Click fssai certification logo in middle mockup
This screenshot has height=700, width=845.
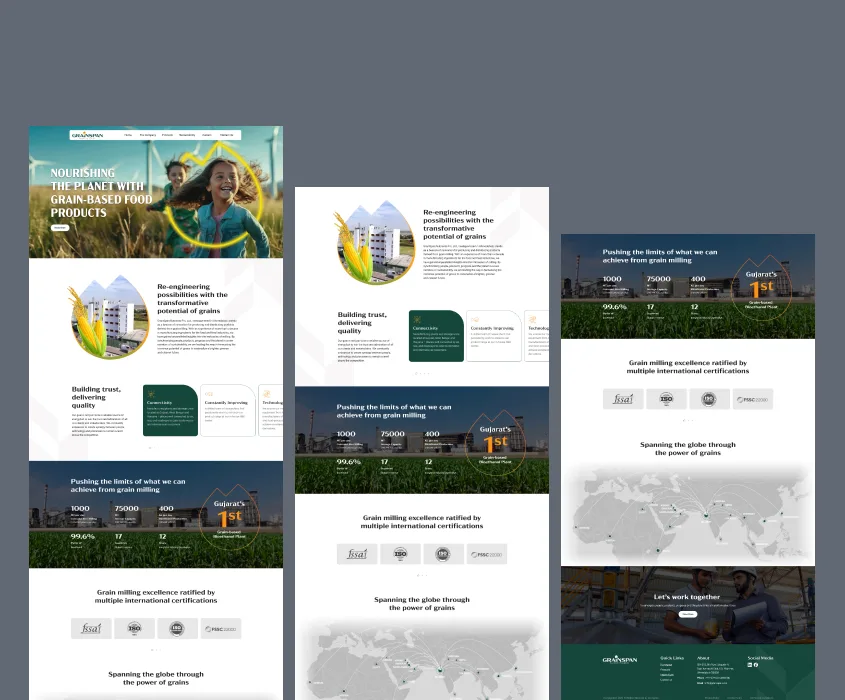357,554
